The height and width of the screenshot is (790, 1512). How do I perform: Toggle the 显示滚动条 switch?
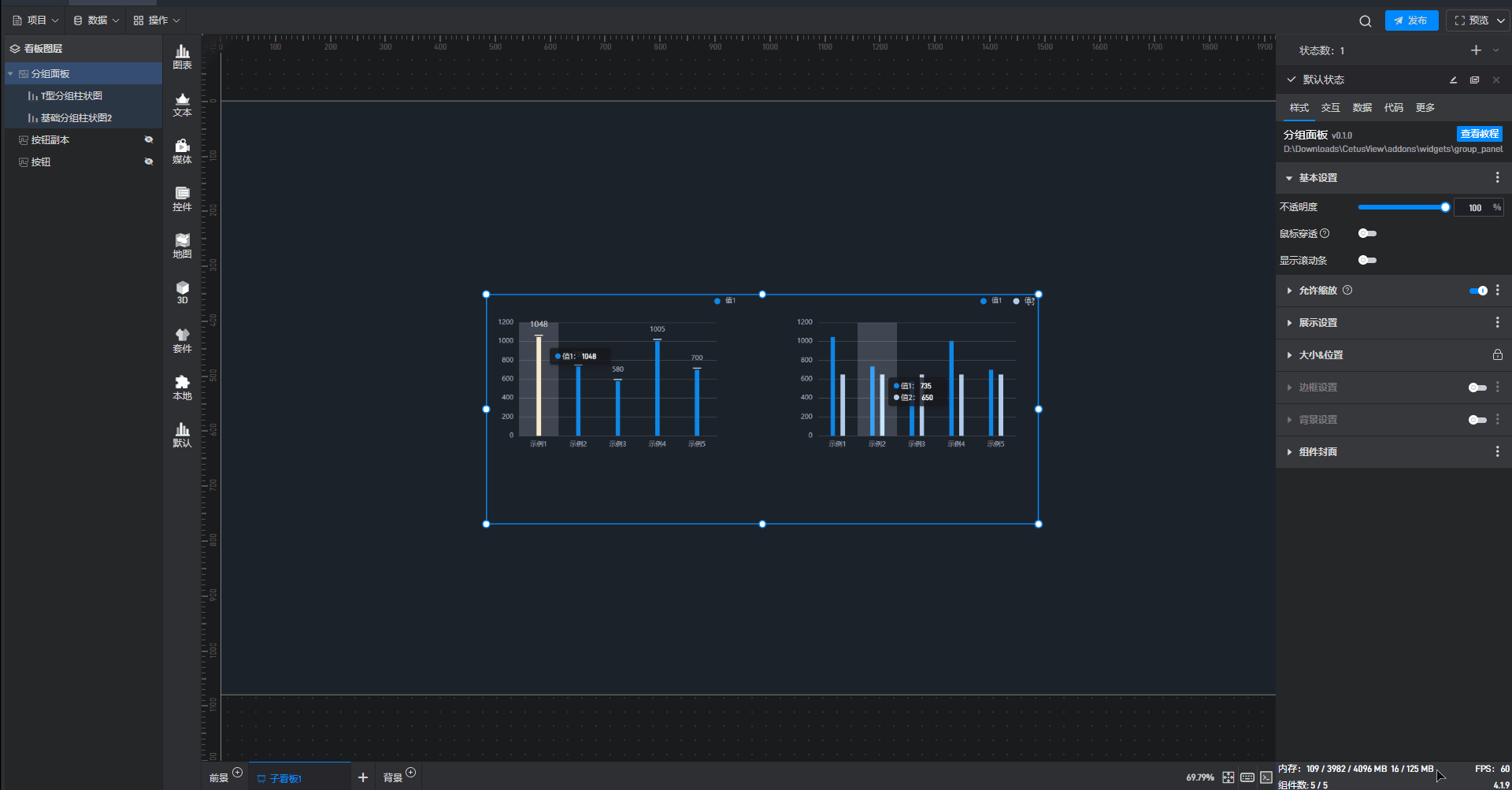pos(1367,260)
